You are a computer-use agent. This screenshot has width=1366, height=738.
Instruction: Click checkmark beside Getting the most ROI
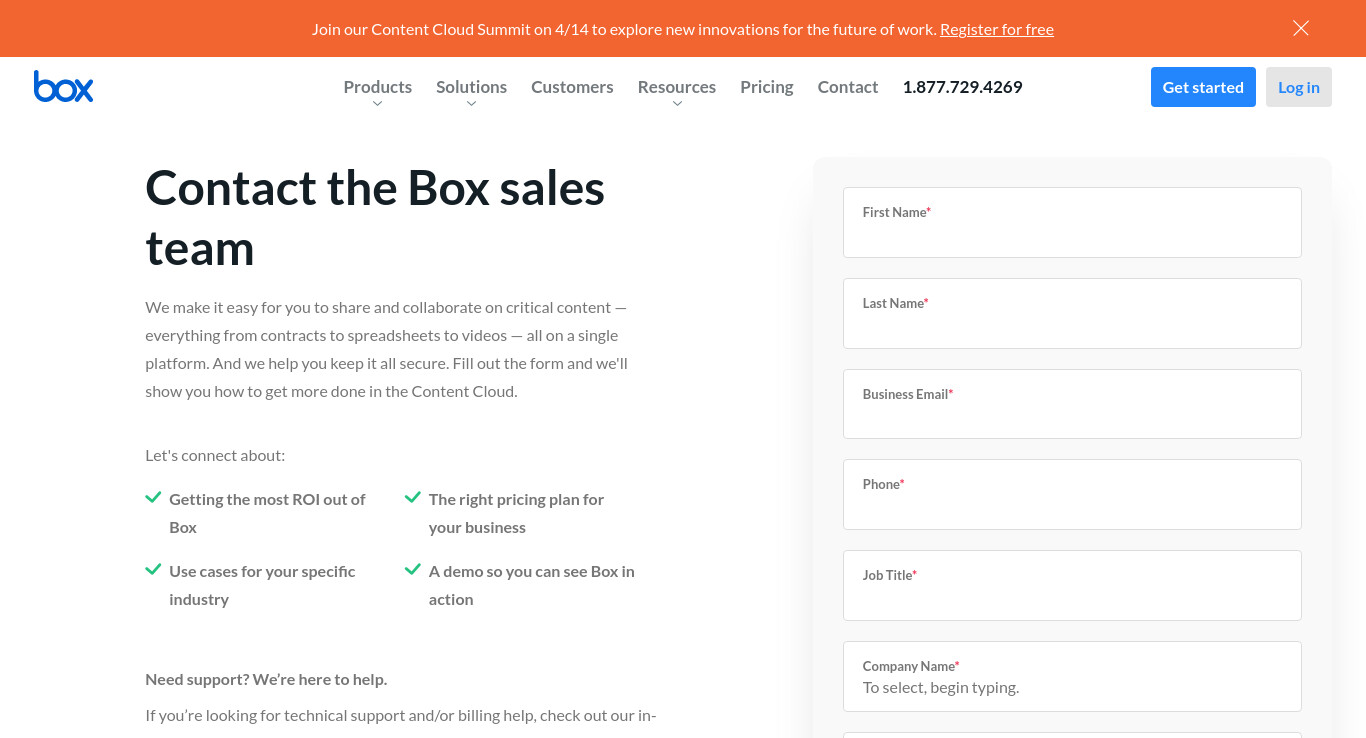pos(153,497)
